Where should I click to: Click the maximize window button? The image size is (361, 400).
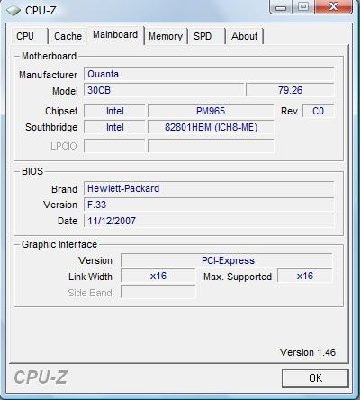pos(303,7)
